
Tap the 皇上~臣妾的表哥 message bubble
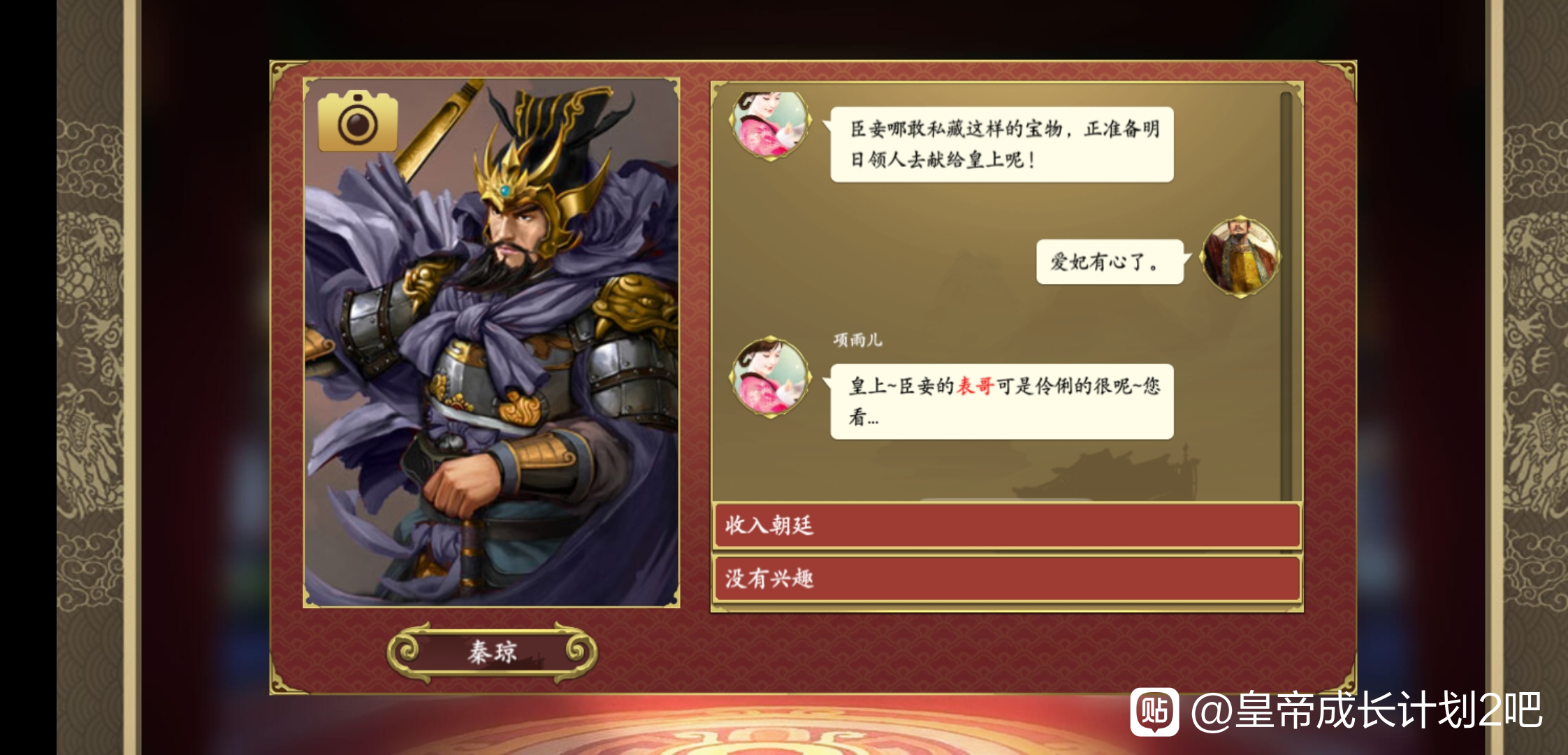pyautogui.click(x=1001, y=401)
